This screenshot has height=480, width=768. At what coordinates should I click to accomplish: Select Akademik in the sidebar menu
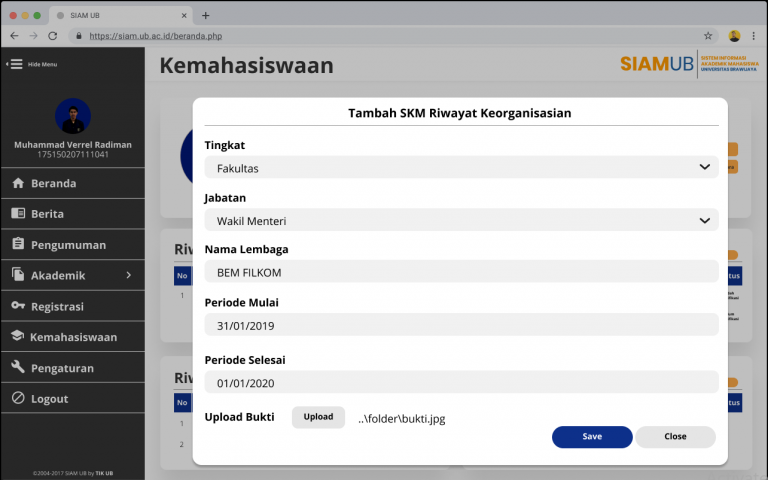click(x=73, y=275)
